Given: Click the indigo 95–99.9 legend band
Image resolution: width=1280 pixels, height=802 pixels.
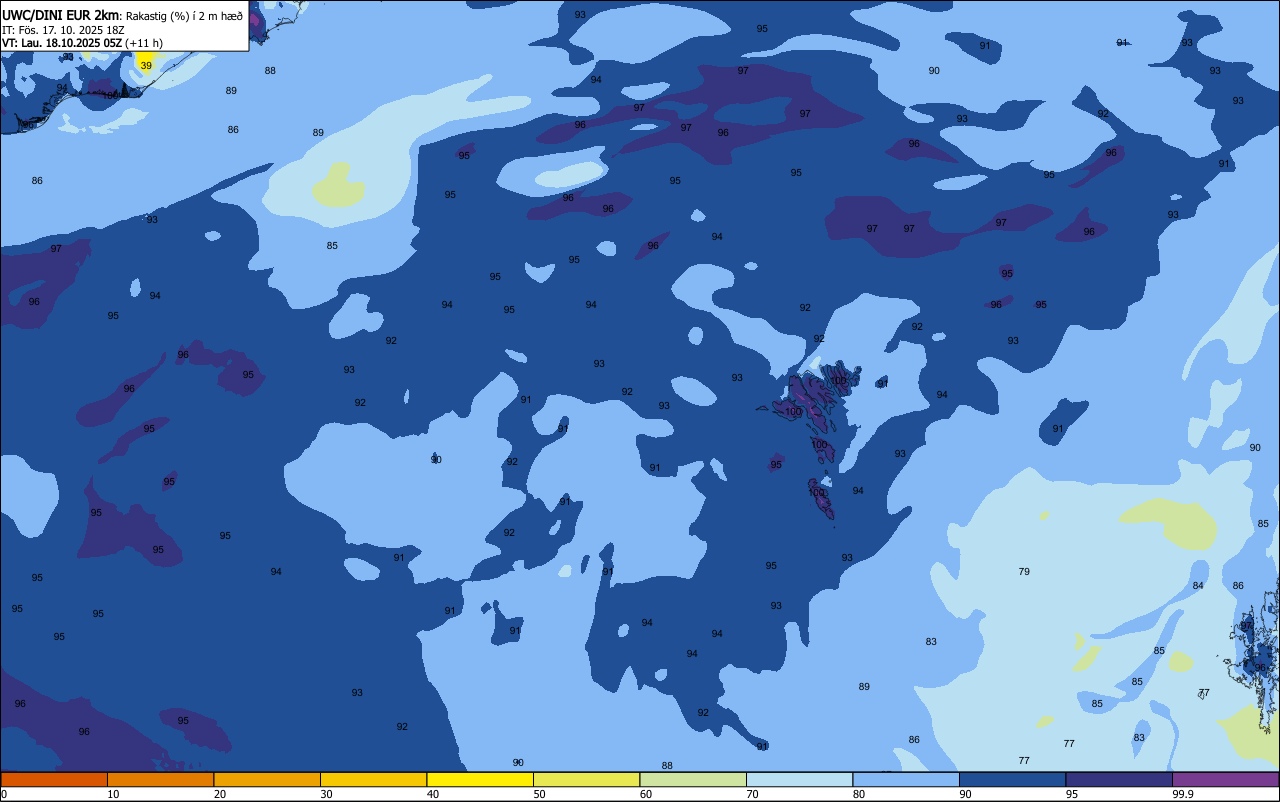Looking at the screenshot, I should tap(1119, 779).
